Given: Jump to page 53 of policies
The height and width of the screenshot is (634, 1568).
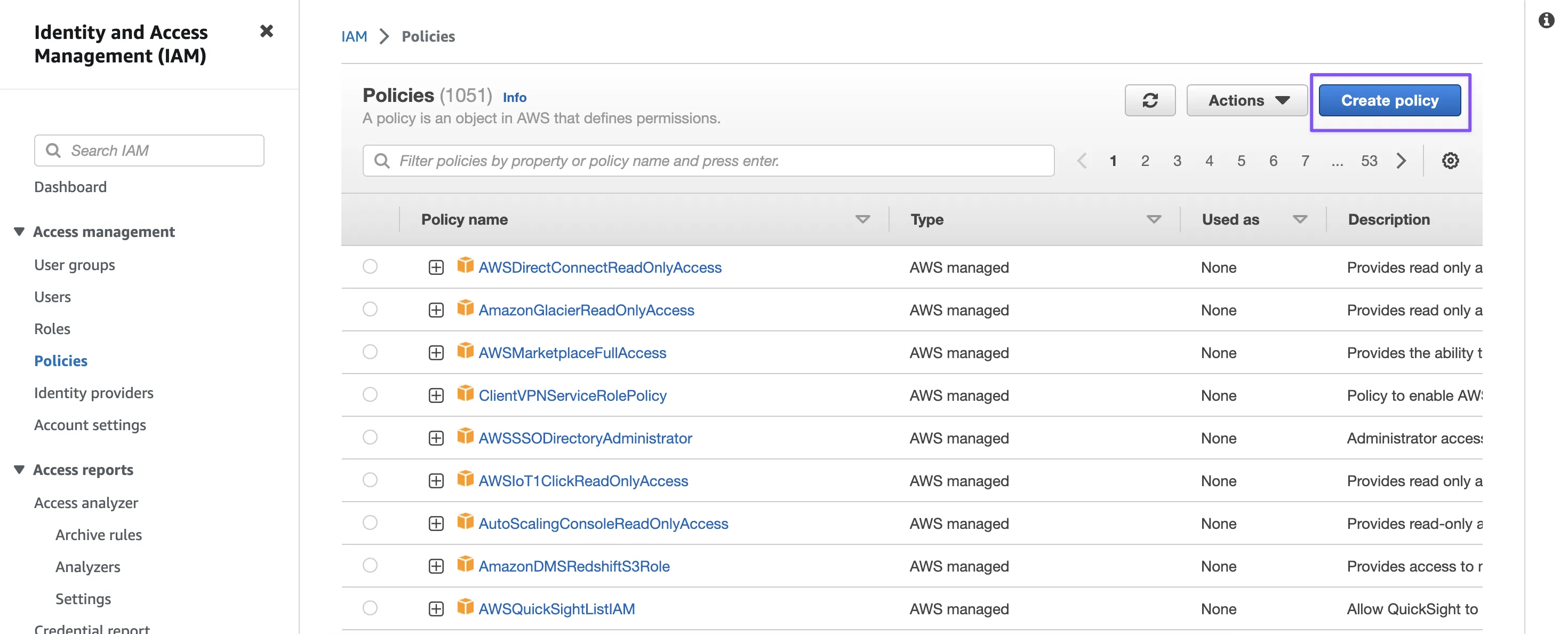Looking at the screenshot, I should (x=1369, y=161).
